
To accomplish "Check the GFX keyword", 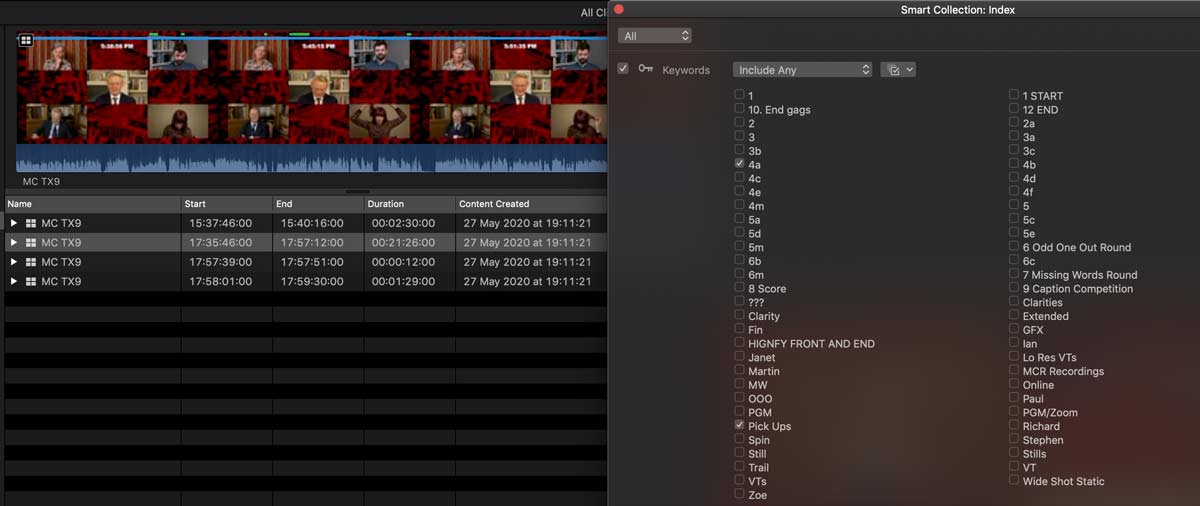I will point(1014,329).
